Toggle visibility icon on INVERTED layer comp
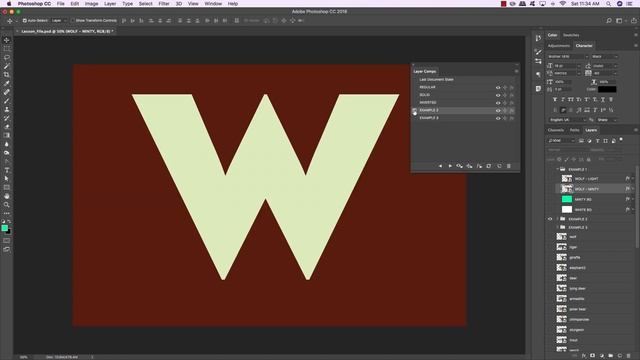640x360 pixels. (x=498, y=103)
